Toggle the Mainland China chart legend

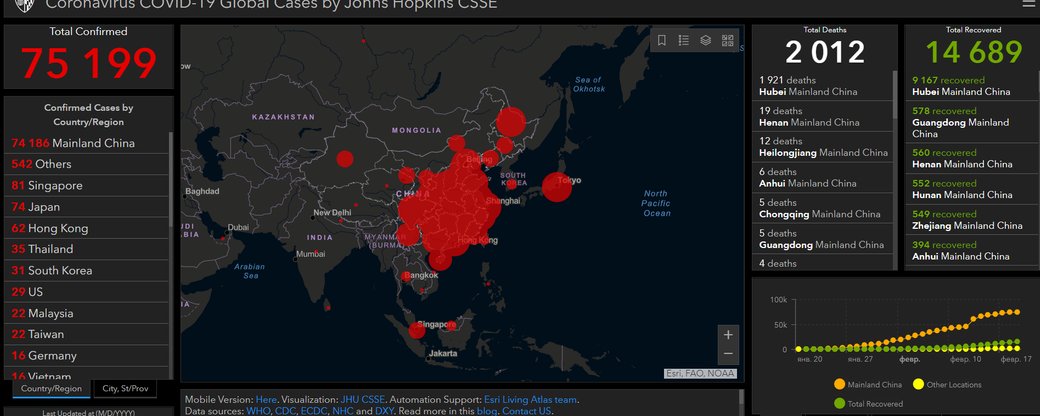click(x=868, y=384)
